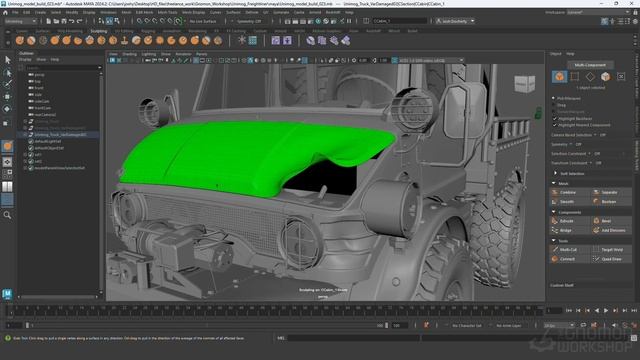Open the Symmetry Off dropdown in status line
This screenshot has height=360, width=640.
249,21
